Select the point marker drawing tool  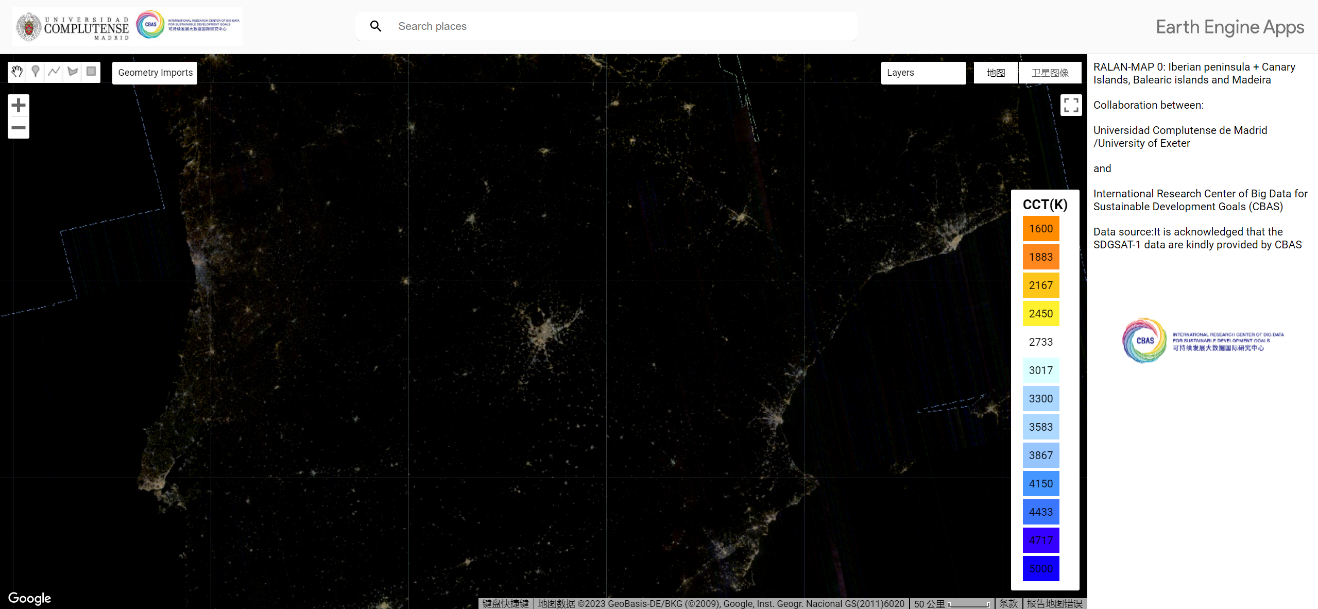[35, 72]
